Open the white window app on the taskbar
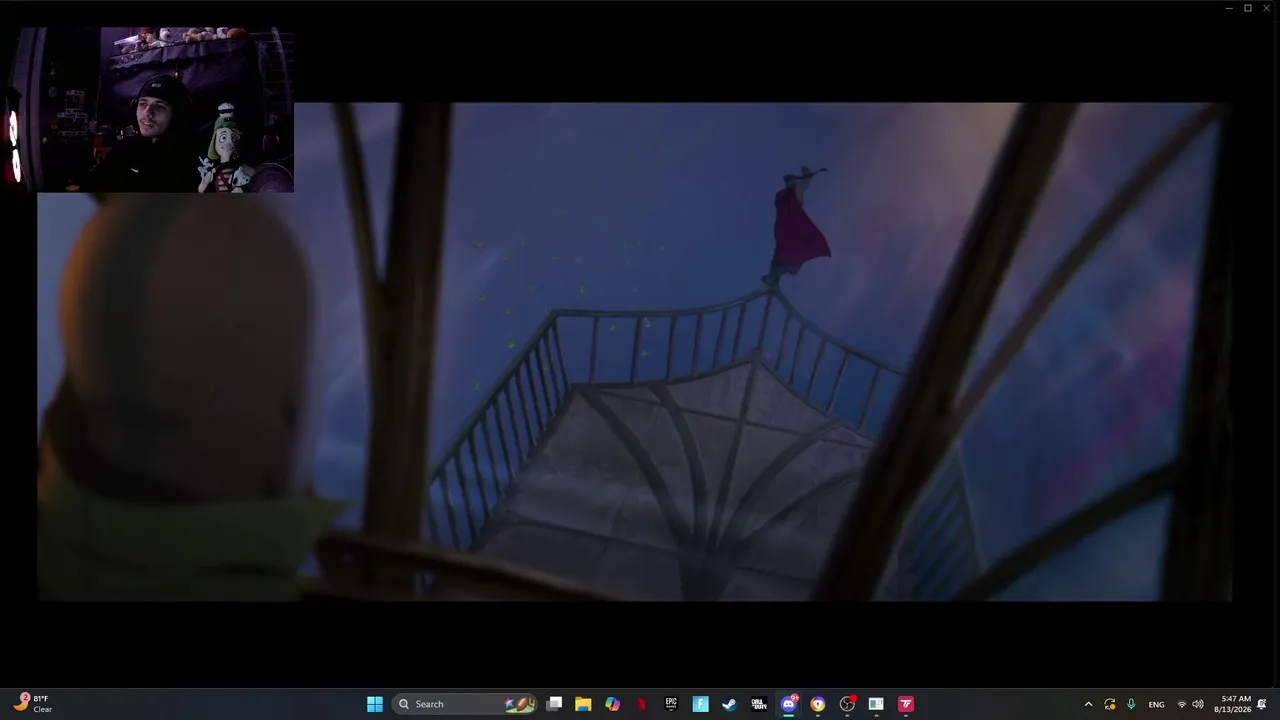This screenshot has height=720, width=1280. (876, 704)
